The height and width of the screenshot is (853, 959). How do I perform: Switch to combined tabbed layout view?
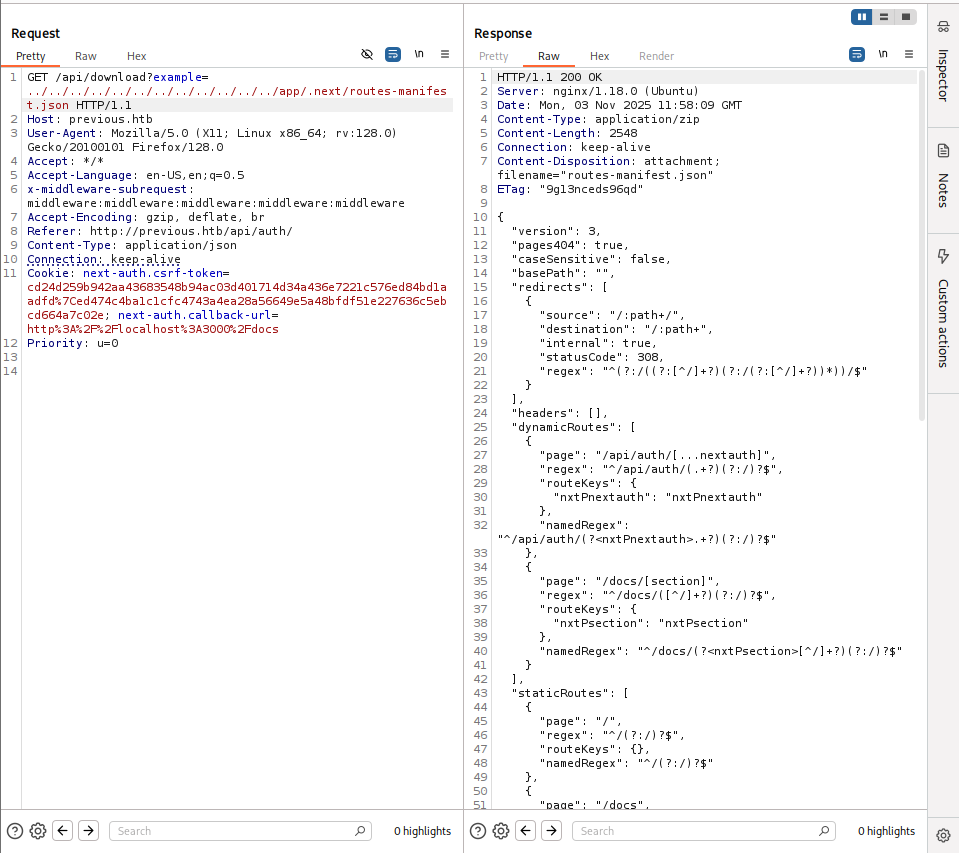coord(905,17)
